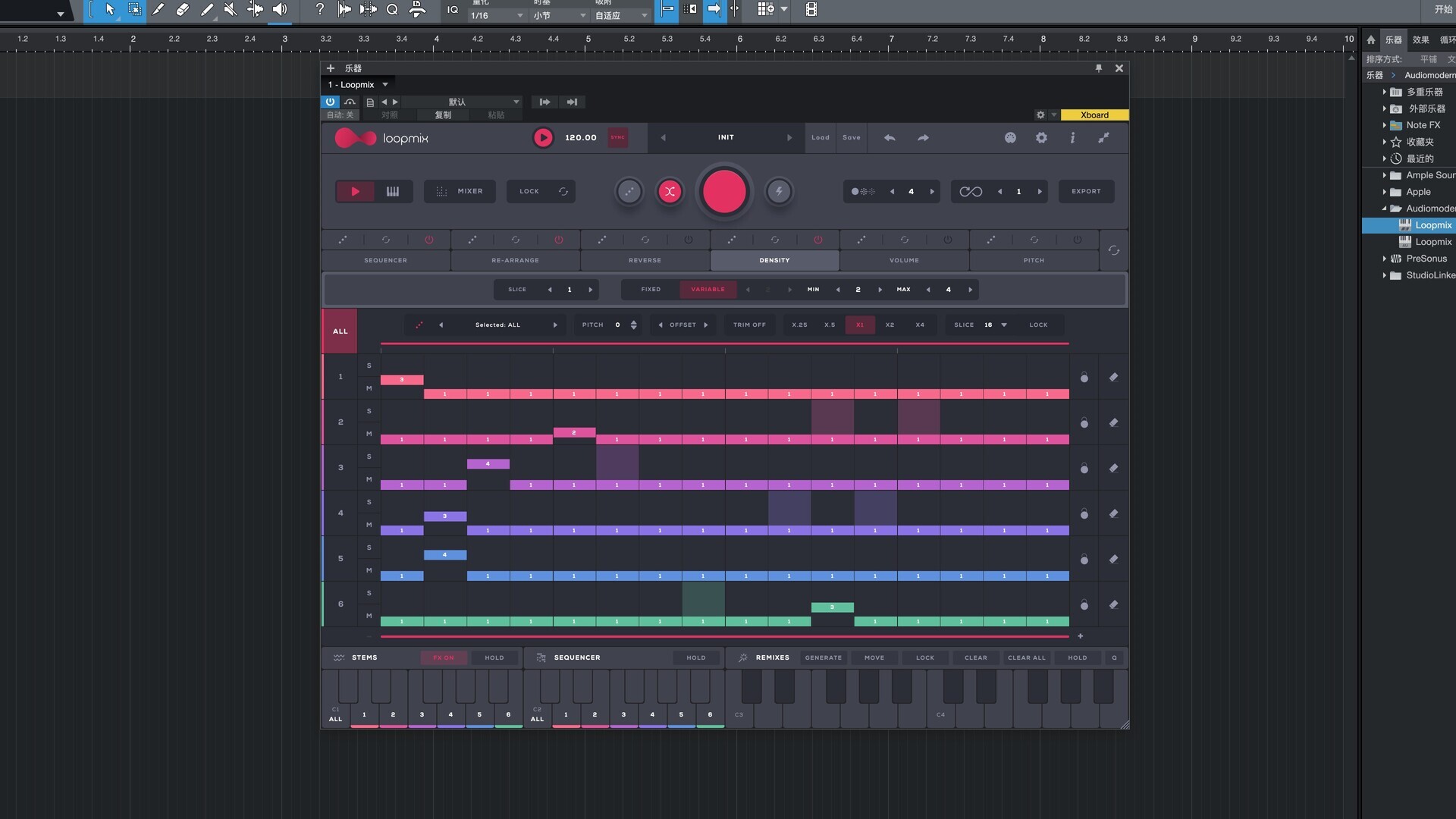The height and width of the screenshot is (819, 1456).
Task: Open Loopmix settings gear icon
Action: tap(1041, 138)
